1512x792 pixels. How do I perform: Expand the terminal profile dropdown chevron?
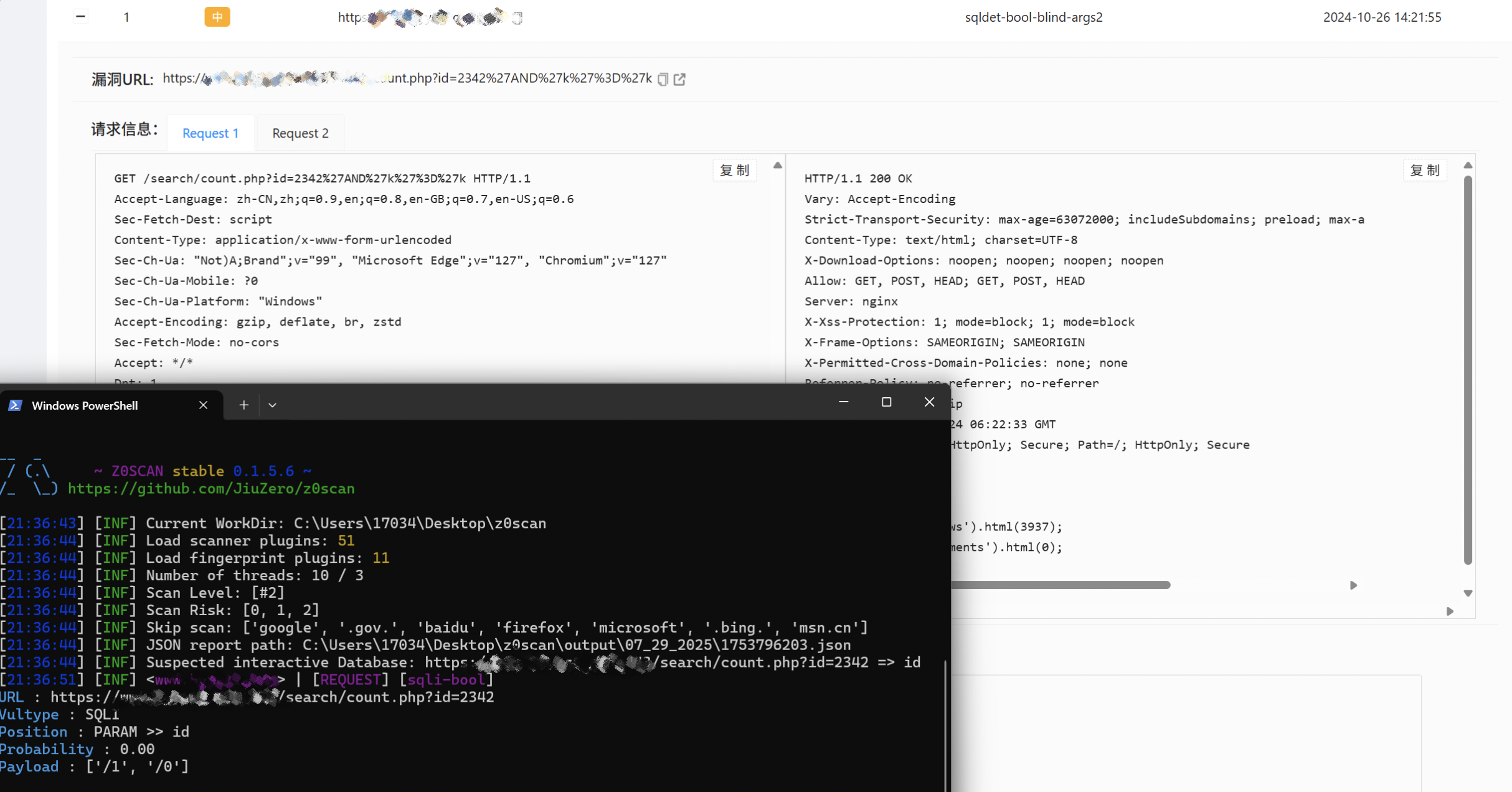tap(272, 405)
